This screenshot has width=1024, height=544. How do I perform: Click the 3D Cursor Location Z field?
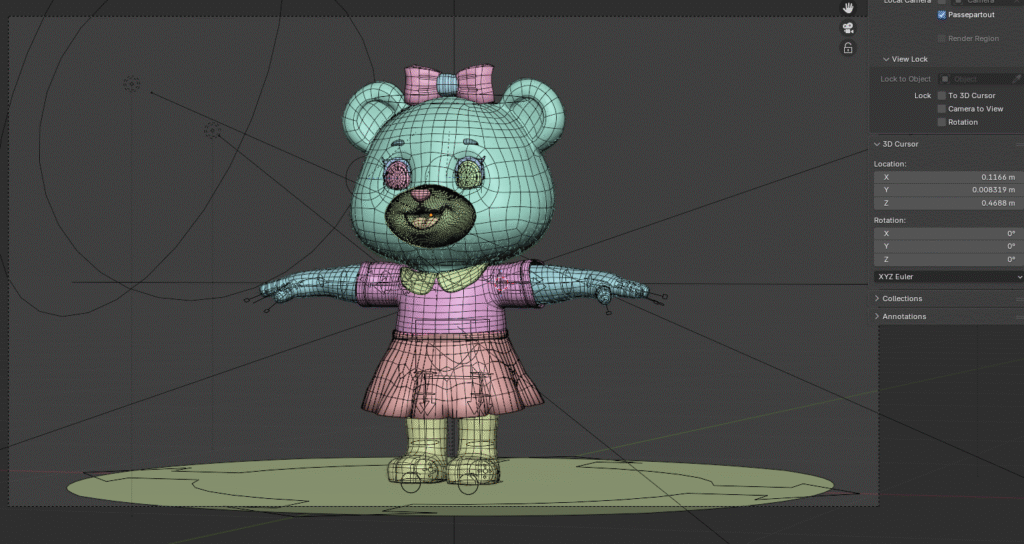(948, 203)
